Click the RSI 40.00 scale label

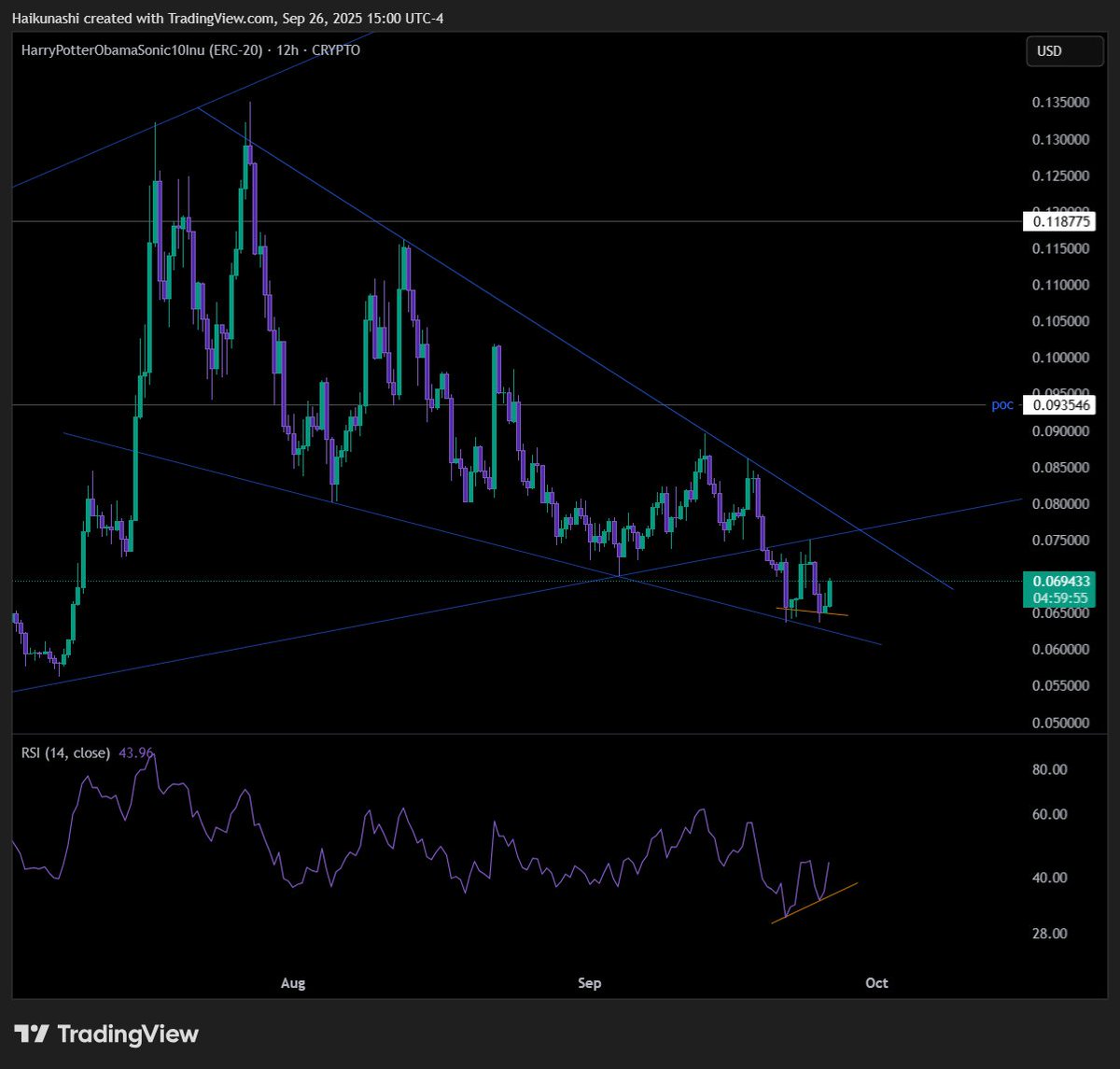pos(1049,879)
